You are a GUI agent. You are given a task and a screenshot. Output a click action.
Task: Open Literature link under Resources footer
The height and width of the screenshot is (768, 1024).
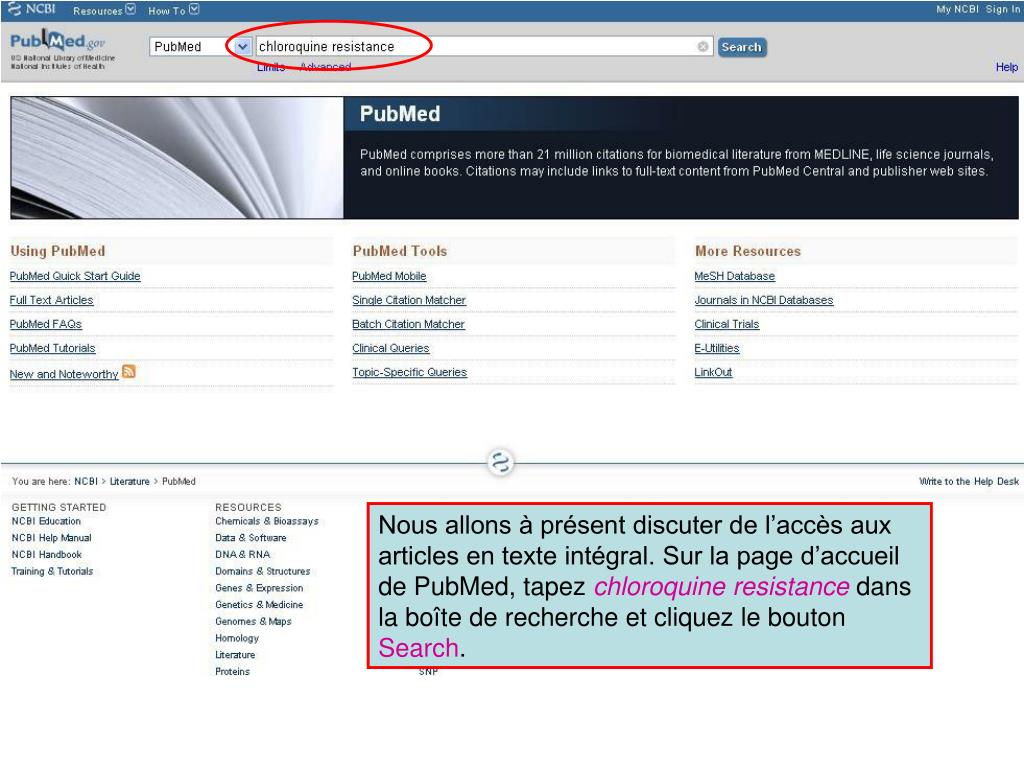click(235, 655)
